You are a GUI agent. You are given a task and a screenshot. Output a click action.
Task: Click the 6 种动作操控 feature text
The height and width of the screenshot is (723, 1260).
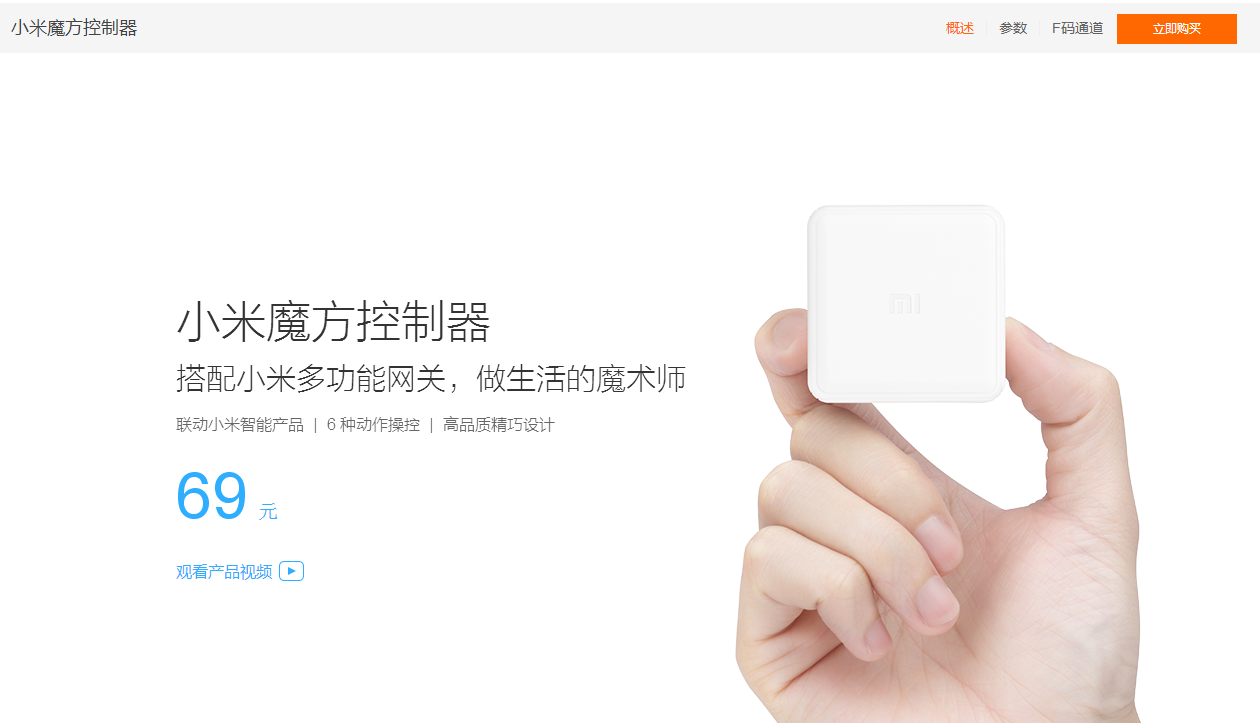pos(373,425)
